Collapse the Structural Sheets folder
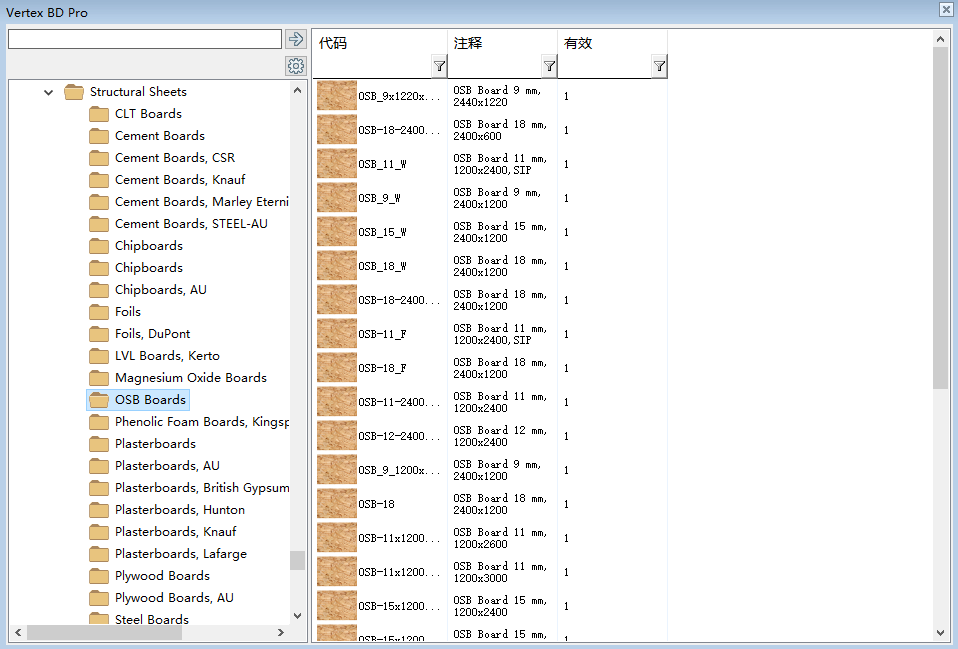The image size is (958, 649). tap(48, 92)
